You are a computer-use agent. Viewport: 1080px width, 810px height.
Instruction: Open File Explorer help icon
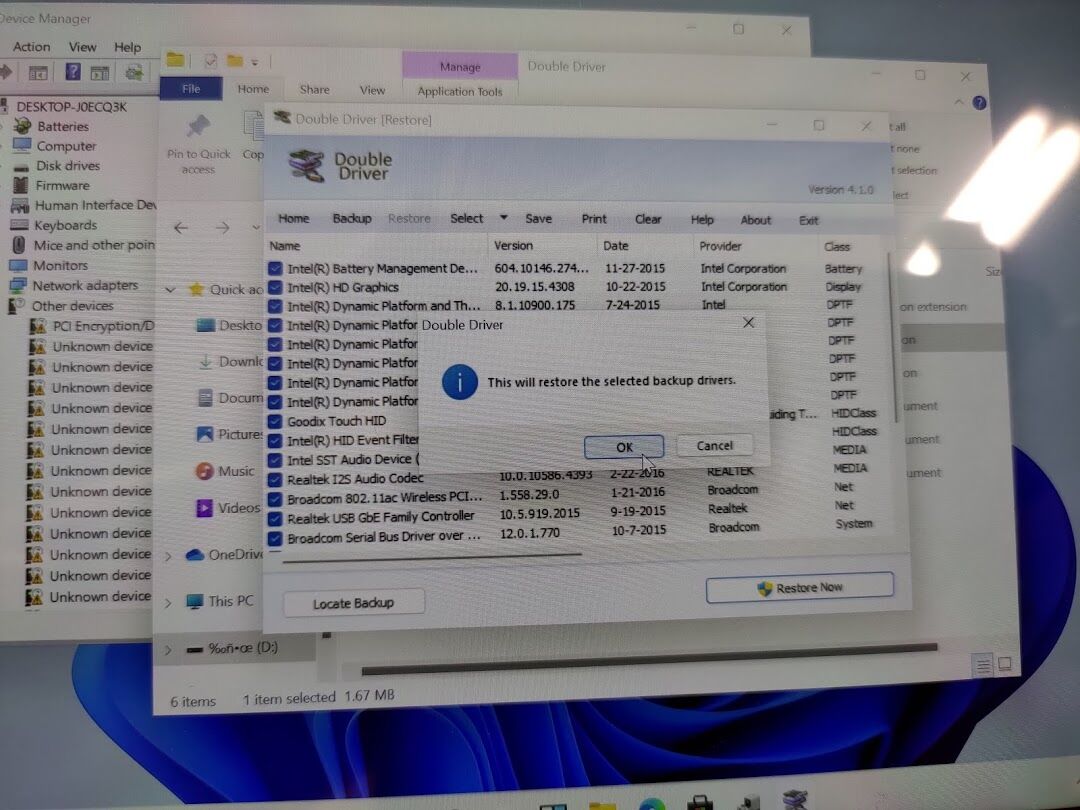pos(979,103)
